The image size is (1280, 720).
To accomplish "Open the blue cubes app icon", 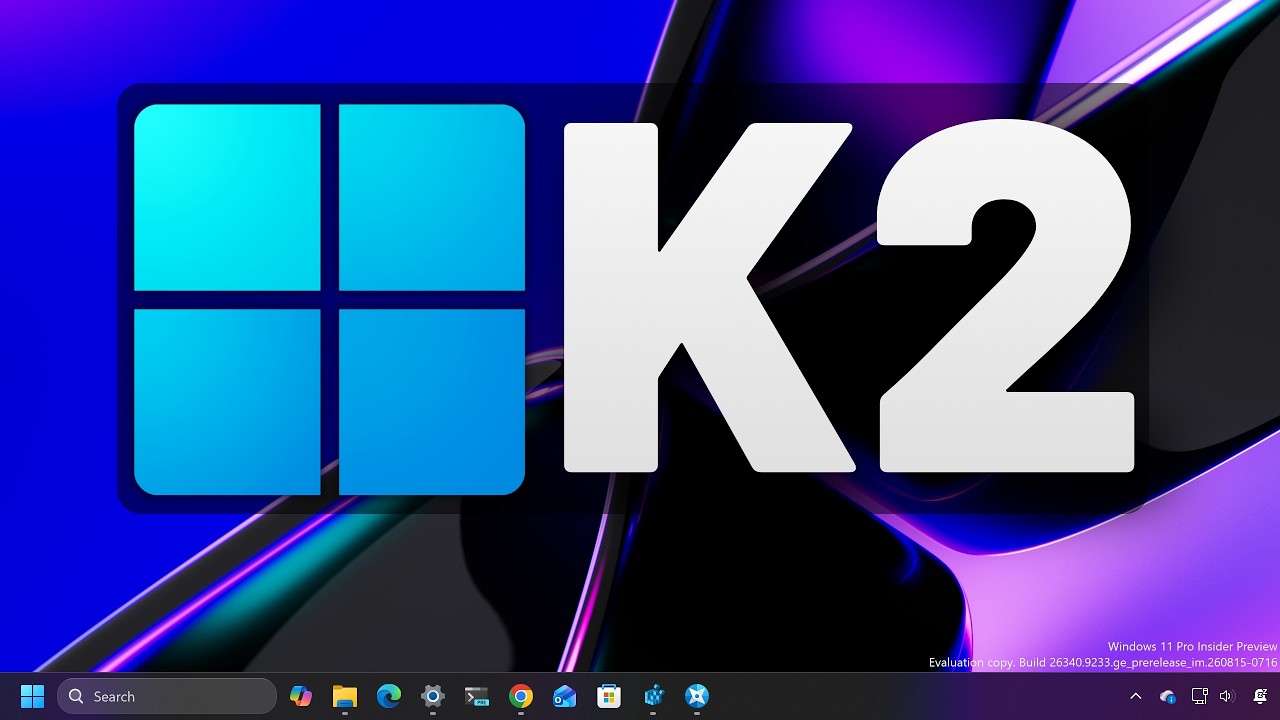I will click(653, 696).
